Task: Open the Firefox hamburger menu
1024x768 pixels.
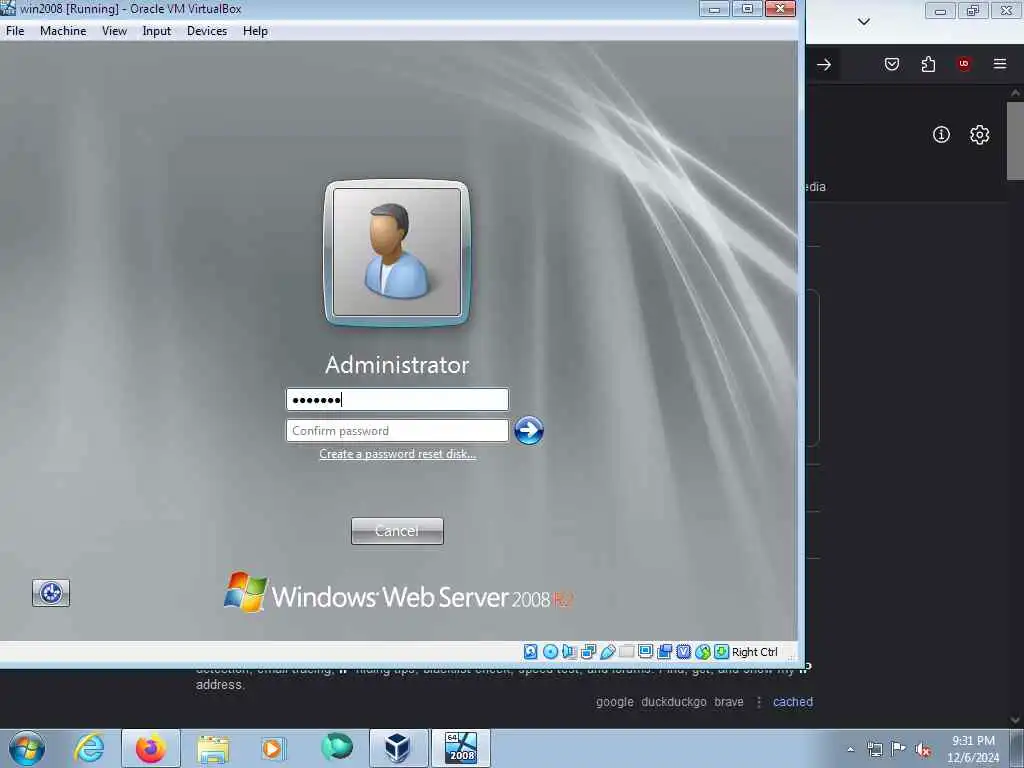Action: click(x=1000, y=64)
